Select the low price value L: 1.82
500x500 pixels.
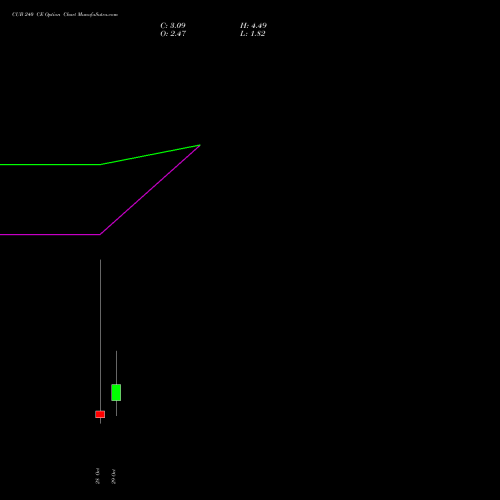click(x=253, y=34)
